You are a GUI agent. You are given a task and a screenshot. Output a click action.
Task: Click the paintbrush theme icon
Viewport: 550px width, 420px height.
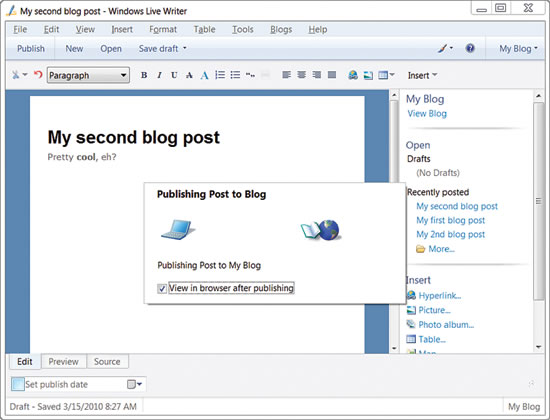point(442,48)
